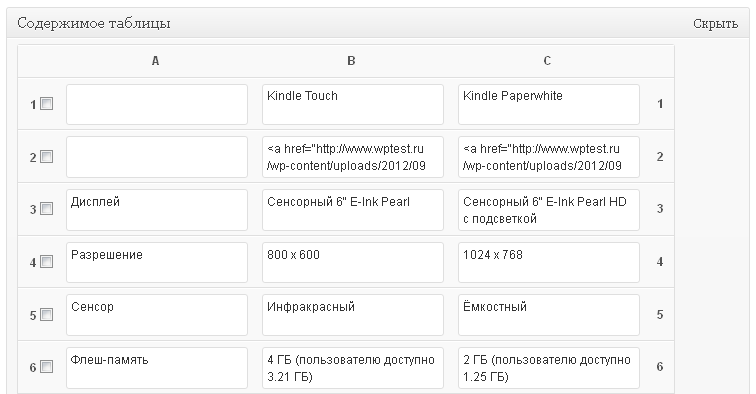The image size is (756, 394).
Task: Click into the Дисплей cell
Action: (157, 210)
